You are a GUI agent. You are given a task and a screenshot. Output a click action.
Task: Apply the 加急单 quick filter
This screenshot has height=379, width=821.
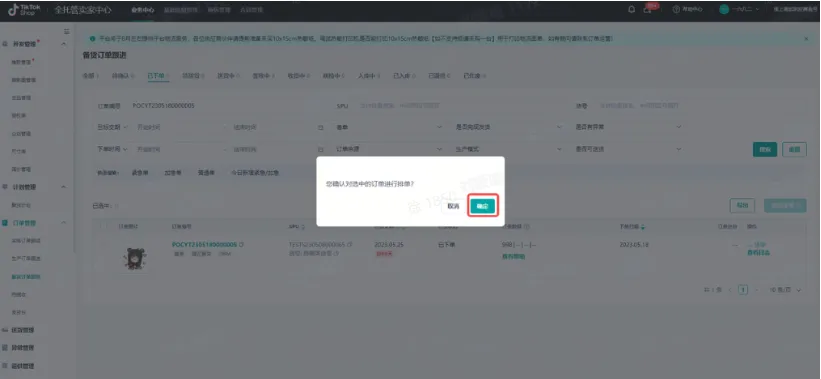(x=173, y=172)
